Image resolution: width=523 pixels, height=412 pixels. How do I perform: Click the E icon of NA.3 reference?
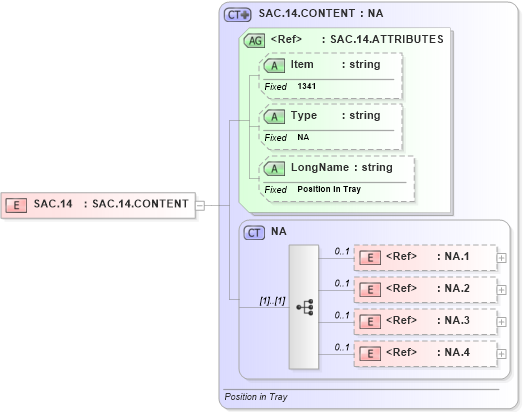click(x=370, y=322)
